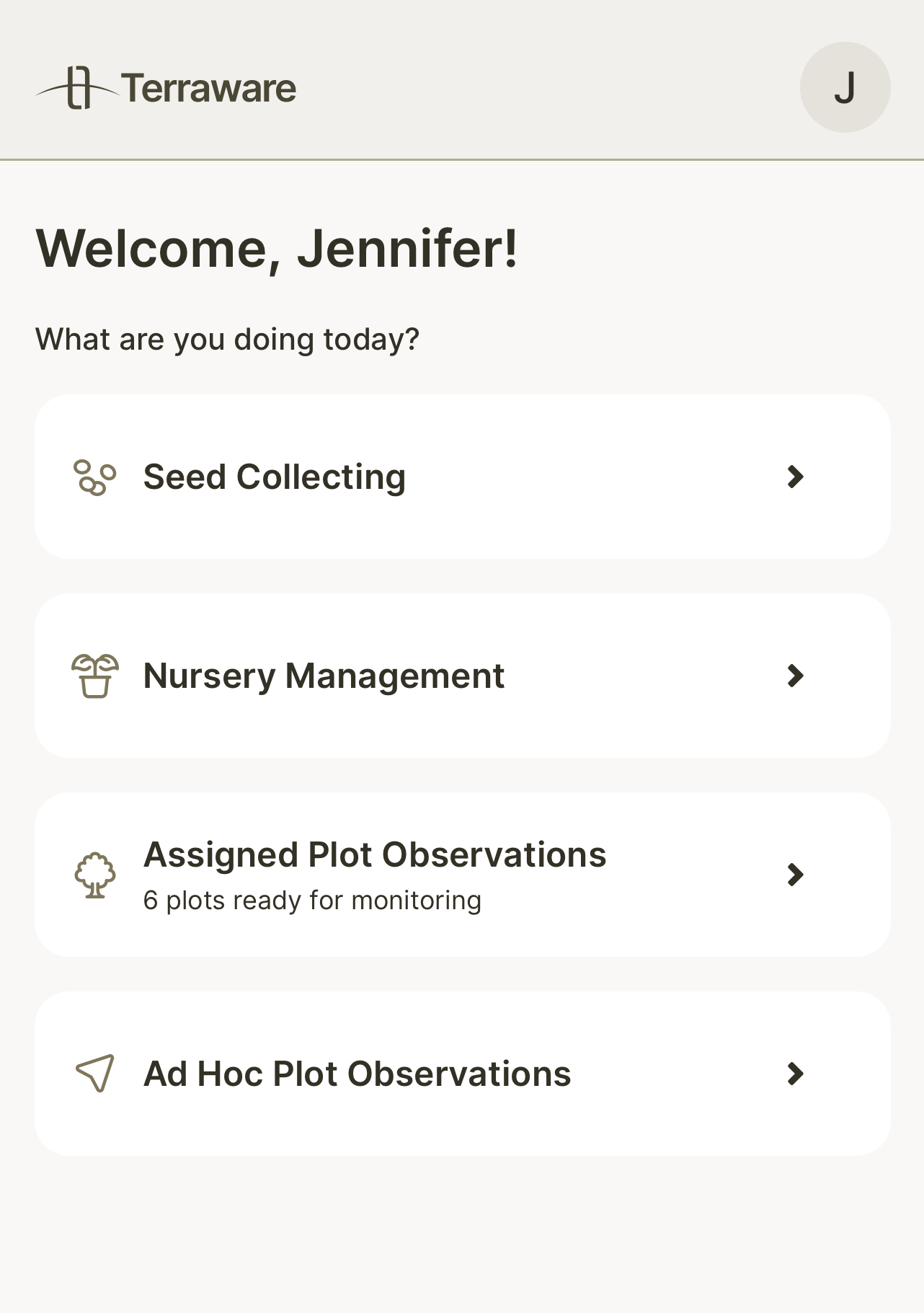Screen dimensions: 924x1313
Task: Select the Nursery Management label
Action: click(324, 676)
